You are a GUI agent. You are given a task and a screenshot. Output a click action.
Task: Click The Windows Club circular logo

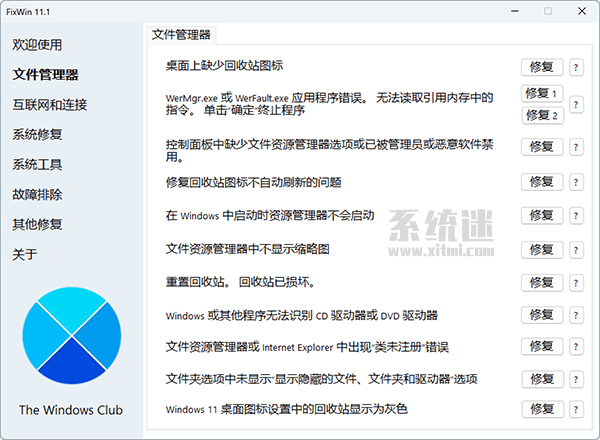pos(72,336)
